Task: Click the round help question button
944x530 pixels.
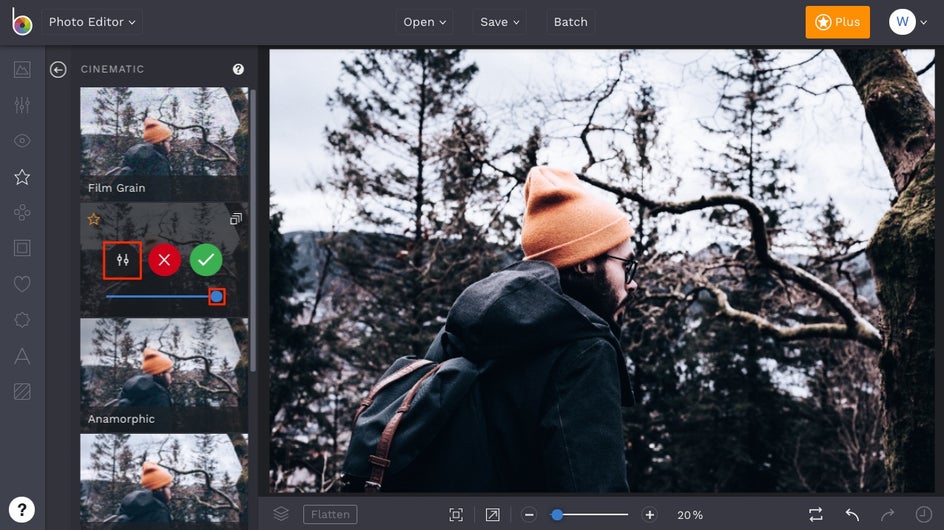Action: point(22,510)
